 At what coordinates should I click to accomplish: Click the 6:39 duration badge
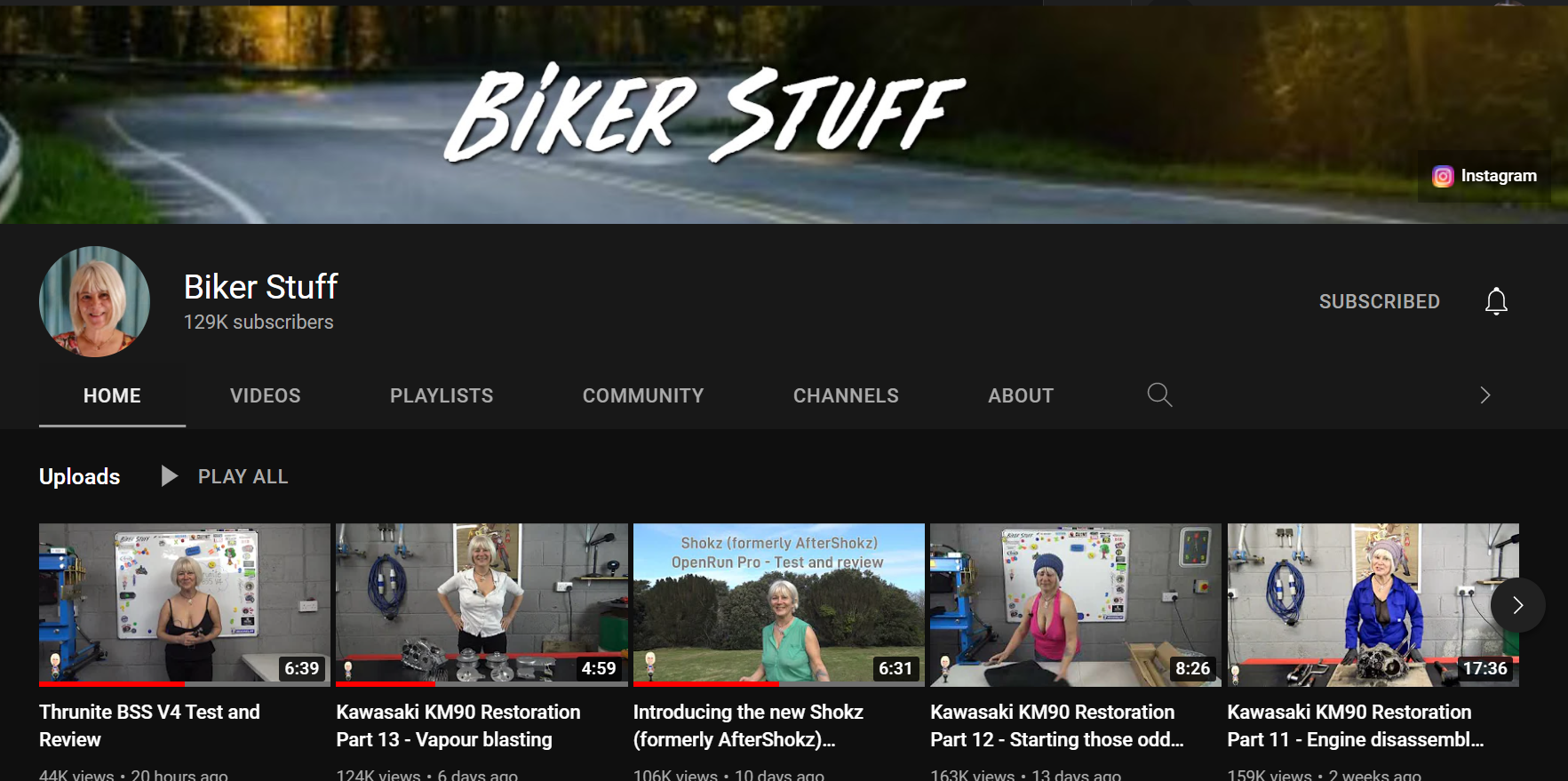click(x=301, y=668)
